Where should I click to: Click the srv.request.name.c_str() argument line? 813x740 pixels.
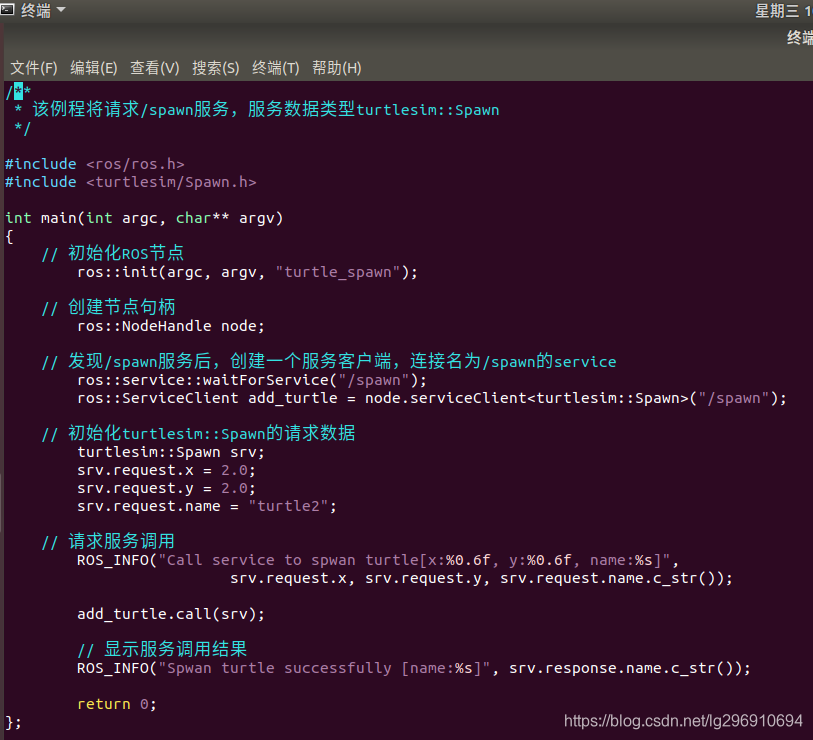481,578
